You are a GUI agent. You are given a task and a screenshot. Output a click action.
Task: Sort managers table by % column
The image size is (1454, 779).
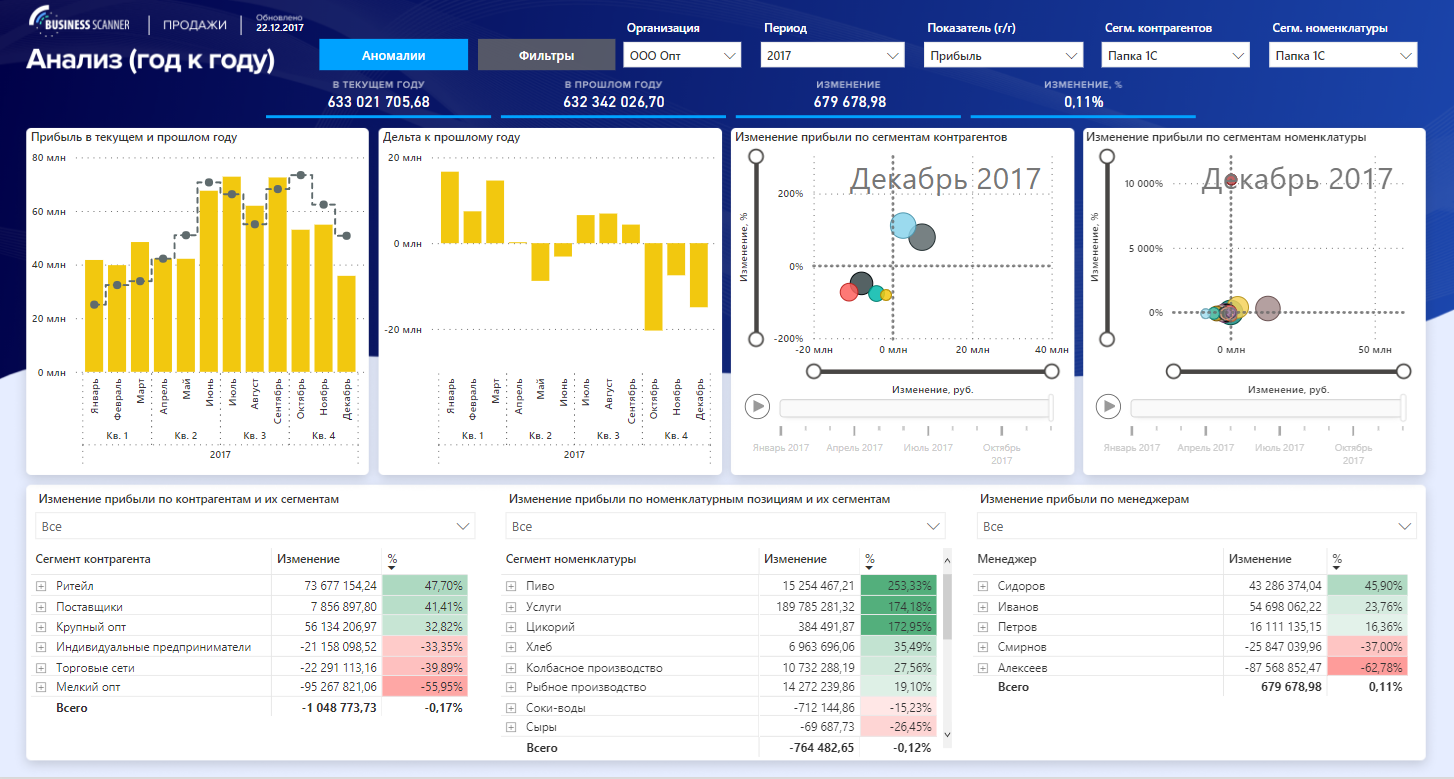tap(1337, 560)
